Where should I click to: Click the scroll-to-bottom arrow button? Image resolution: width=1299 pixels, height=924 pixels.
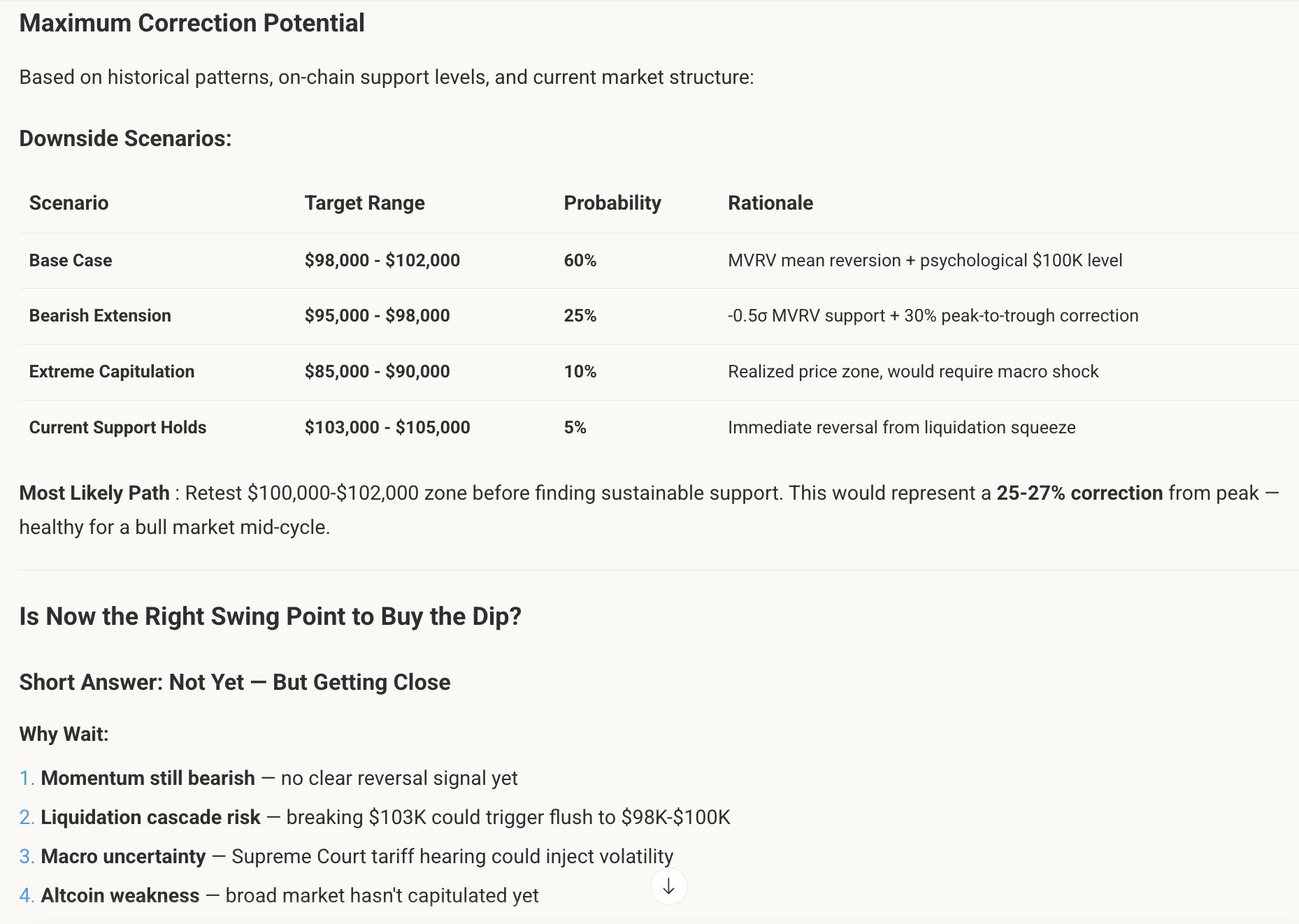click(668, 886)
